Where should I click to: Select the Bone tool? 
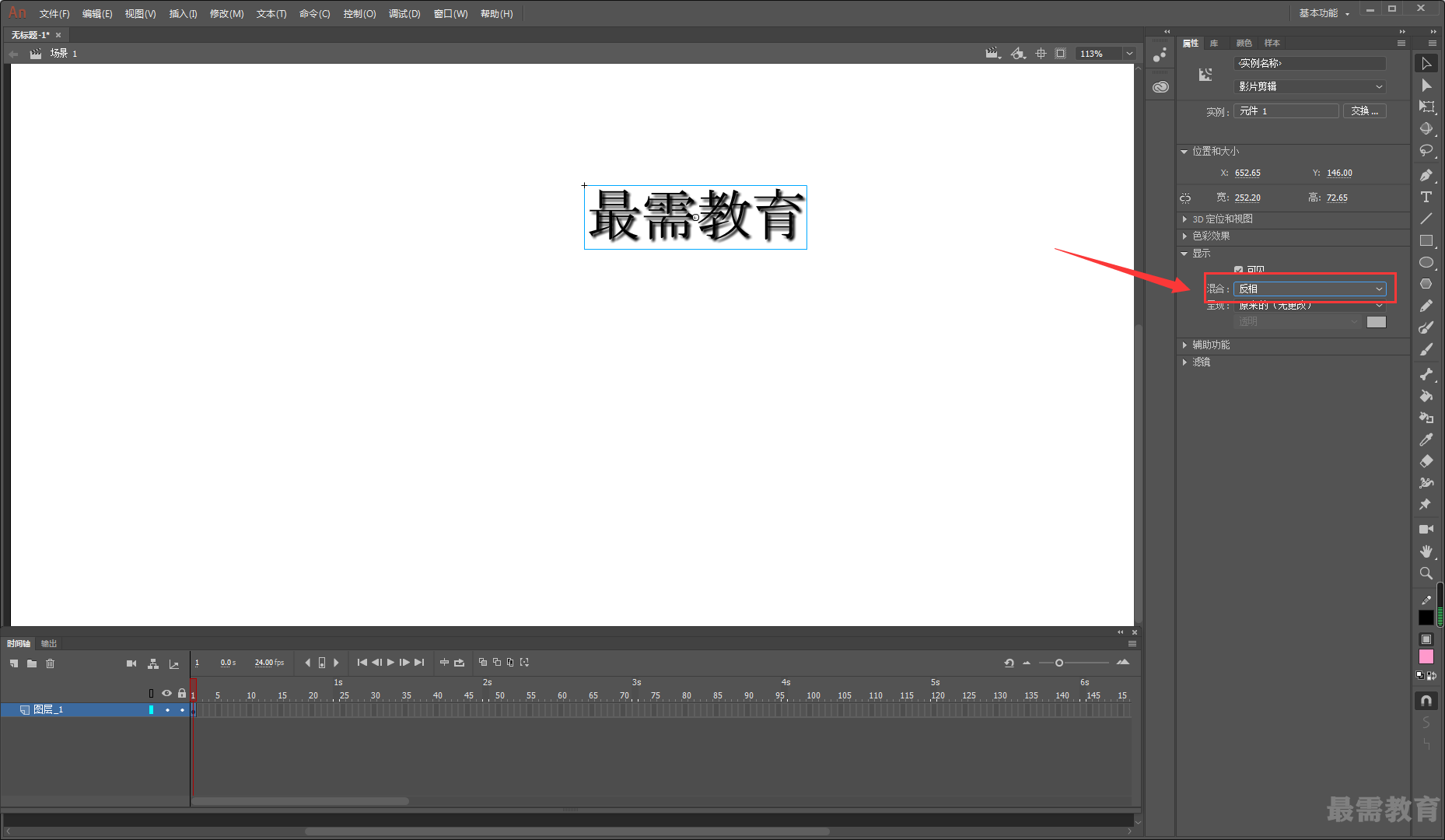(1426, 374)
